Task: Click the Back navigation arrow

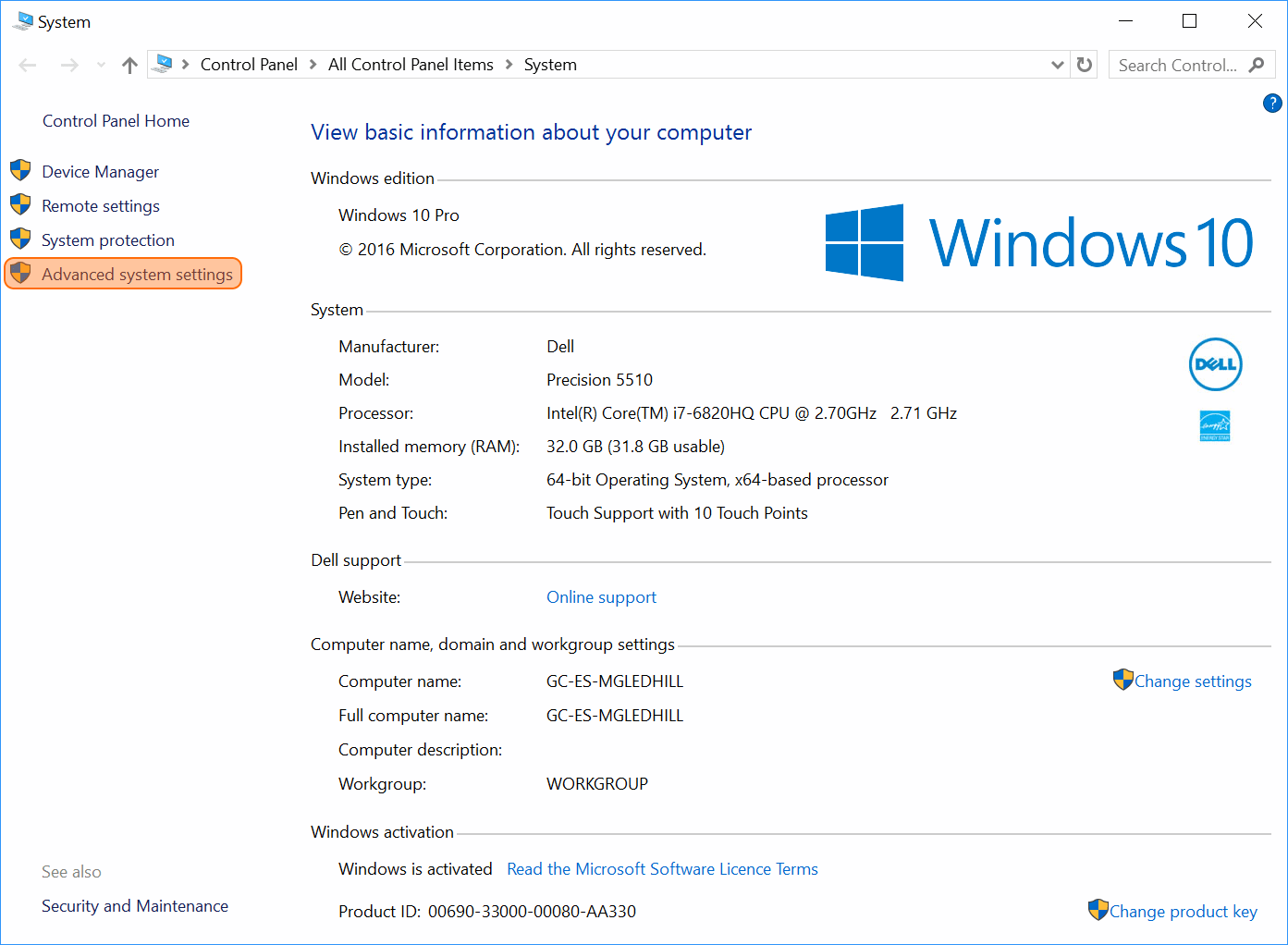Action: 28,65
